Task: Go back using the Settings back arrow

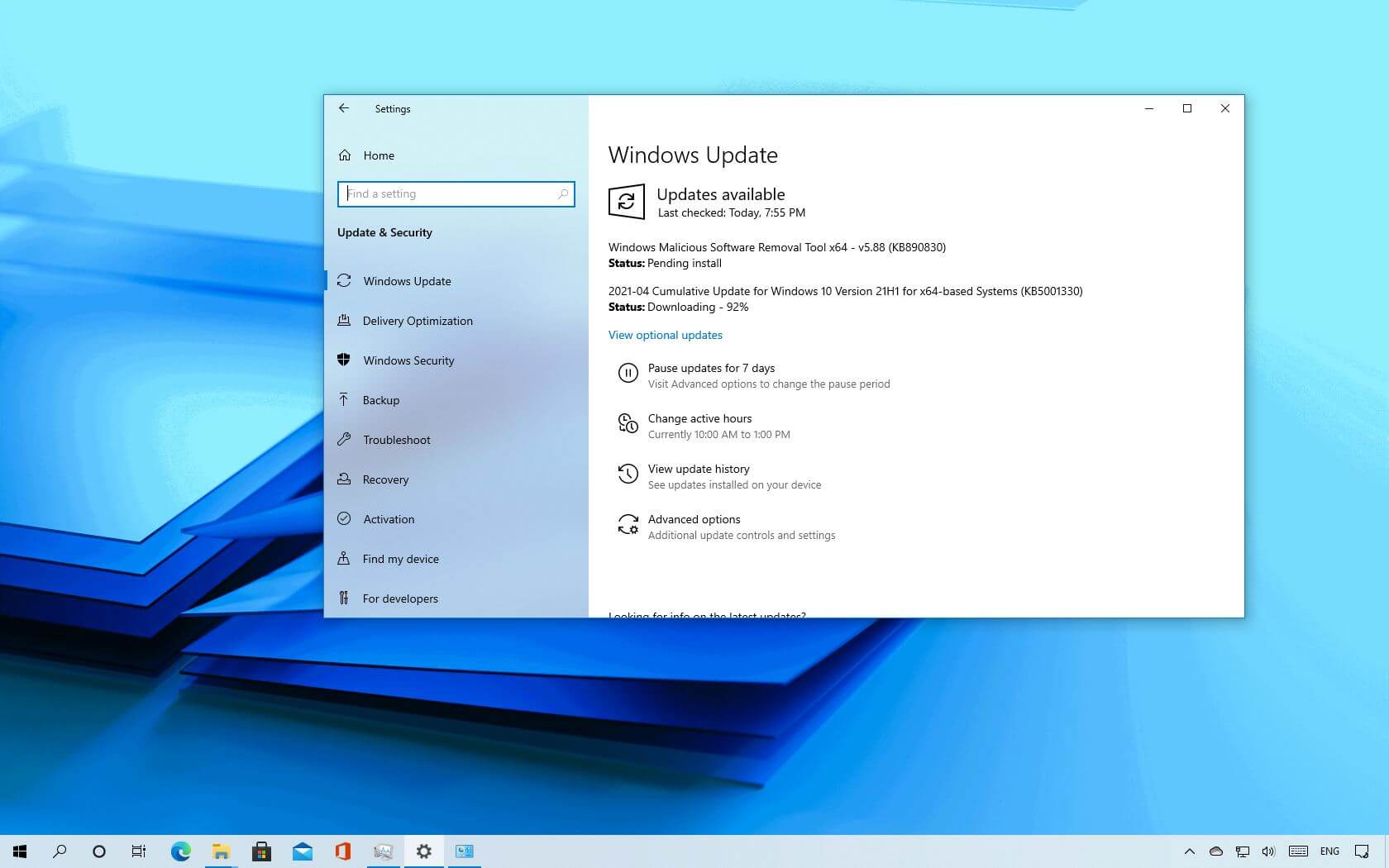Action: click(x=344, y=108)
